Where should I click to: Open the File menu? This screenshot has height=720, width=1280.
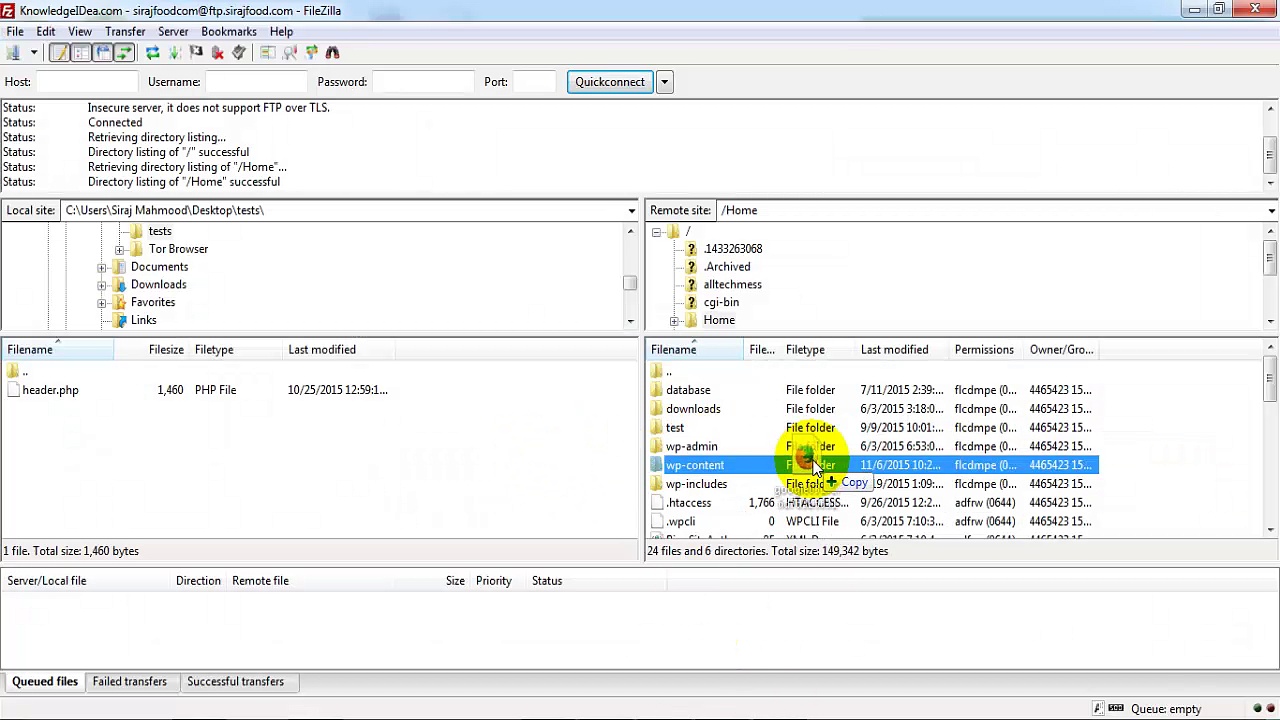coord(15,31)
